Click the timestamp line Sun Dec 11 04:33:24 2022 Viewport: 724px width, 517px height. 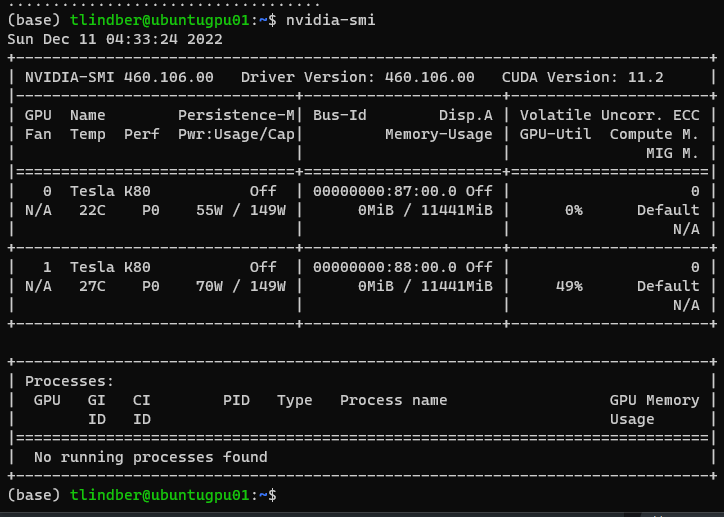coord(115,39)
